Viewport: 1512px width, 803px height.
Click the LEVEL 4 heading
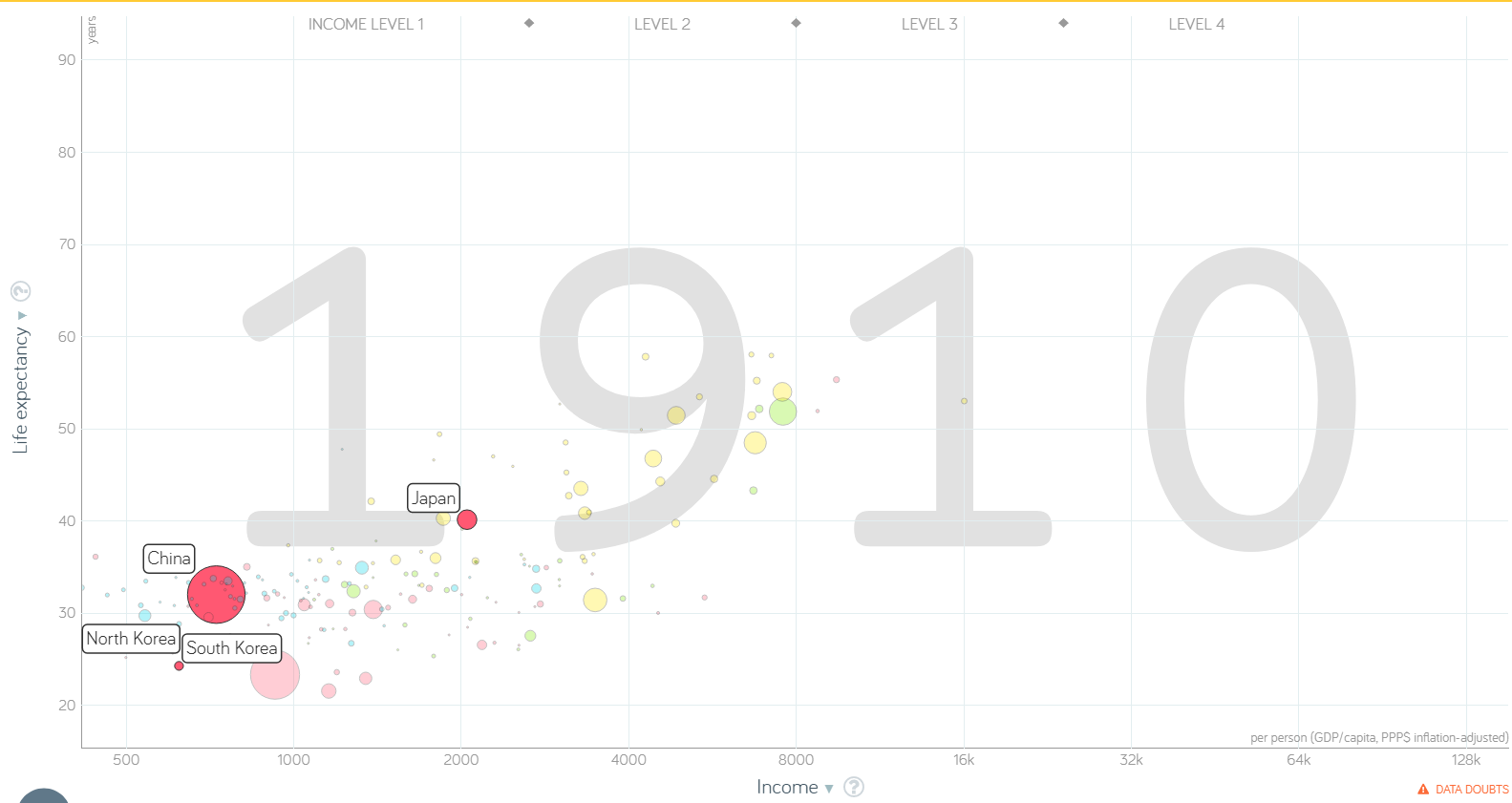(1197, 24)
